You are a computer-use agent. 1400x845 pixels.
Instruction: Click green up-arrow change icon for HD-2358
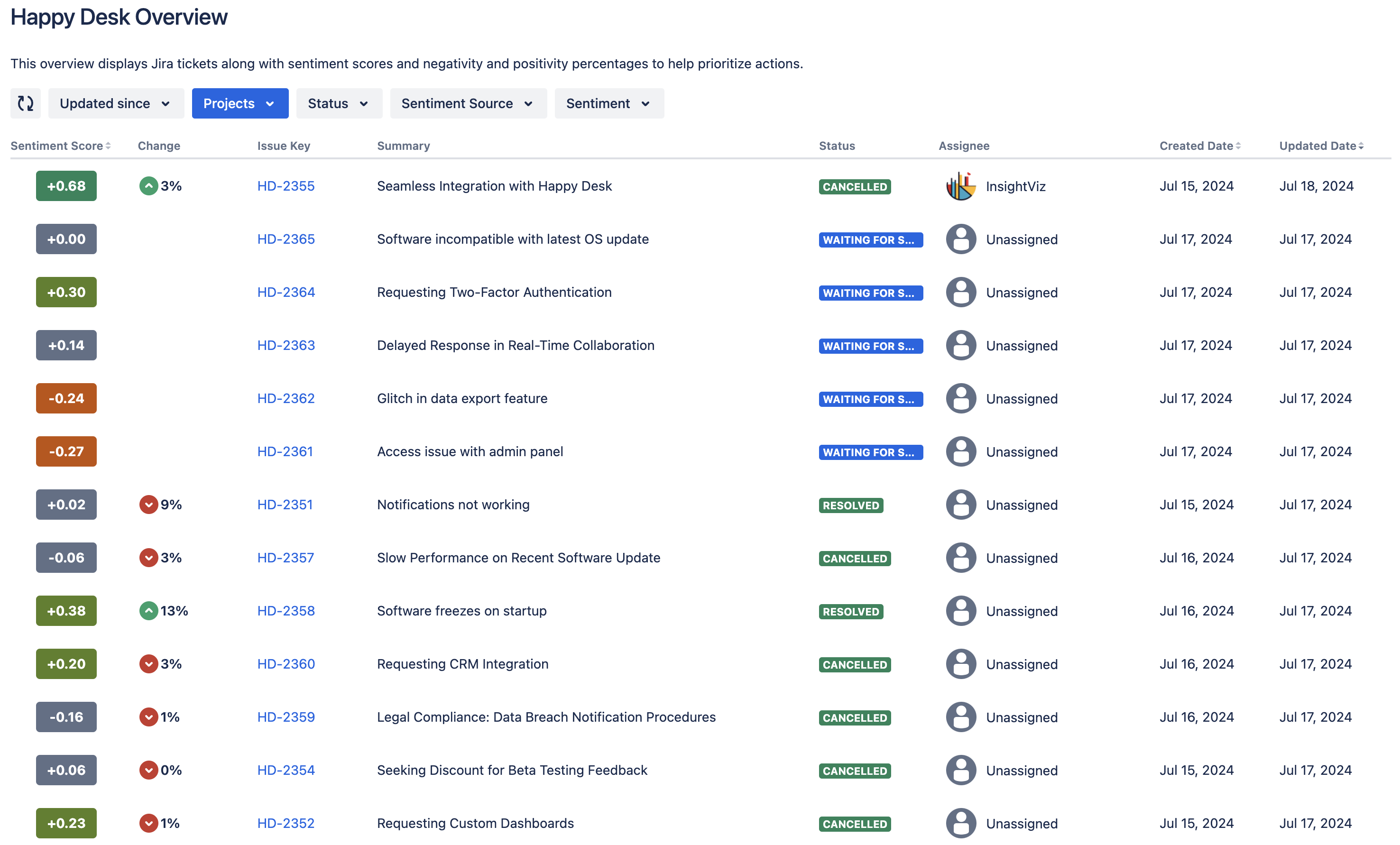pyautogui.click(x=148, y=611)
